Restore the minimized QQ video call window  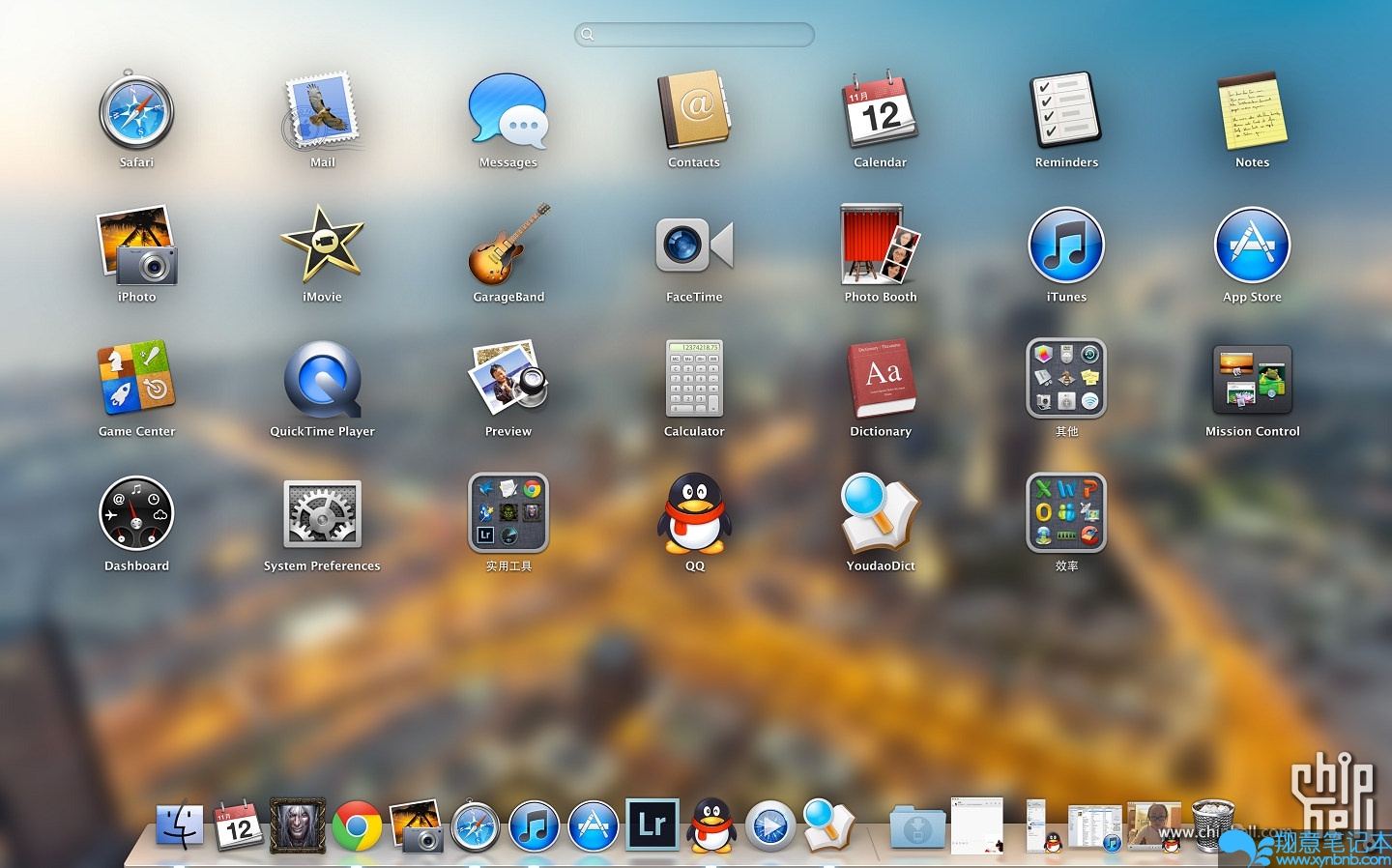click(1154, 826)
